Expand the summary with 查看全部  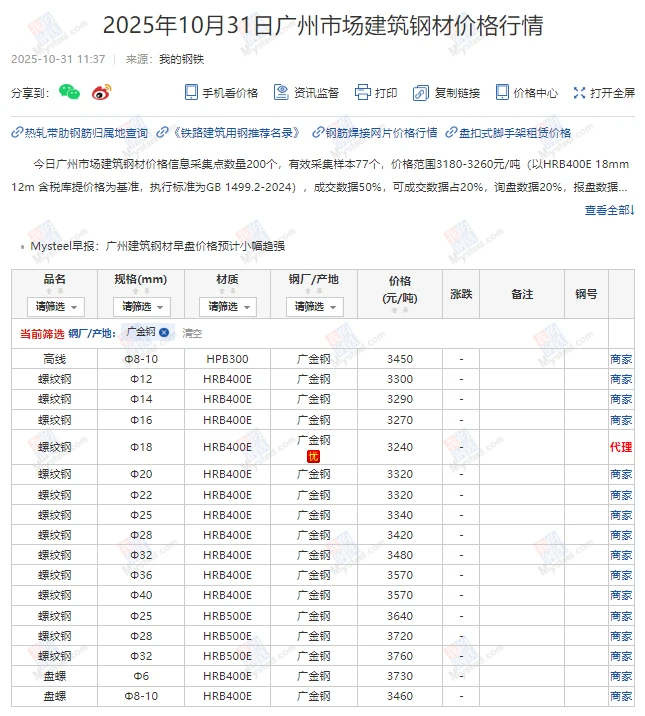coord(609,210)
